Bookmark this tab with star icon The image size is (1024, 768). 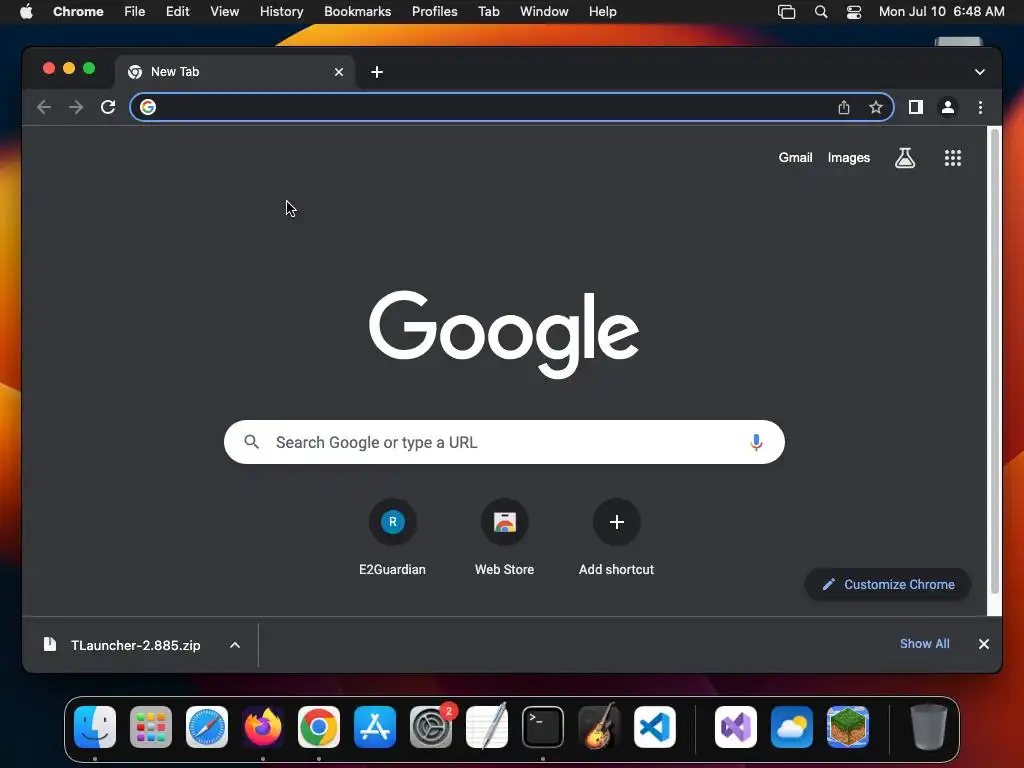pos(876,107)
